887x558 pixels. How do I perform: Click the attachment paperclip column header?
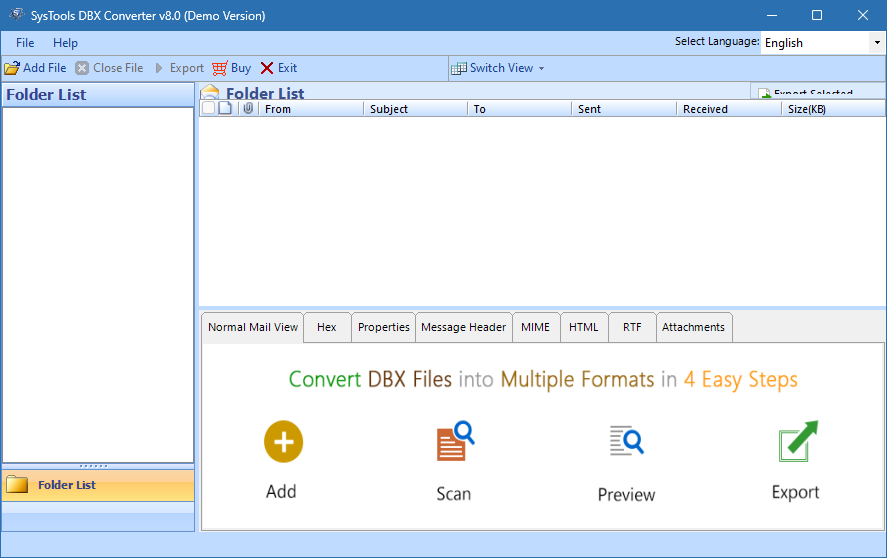point(248,108)
